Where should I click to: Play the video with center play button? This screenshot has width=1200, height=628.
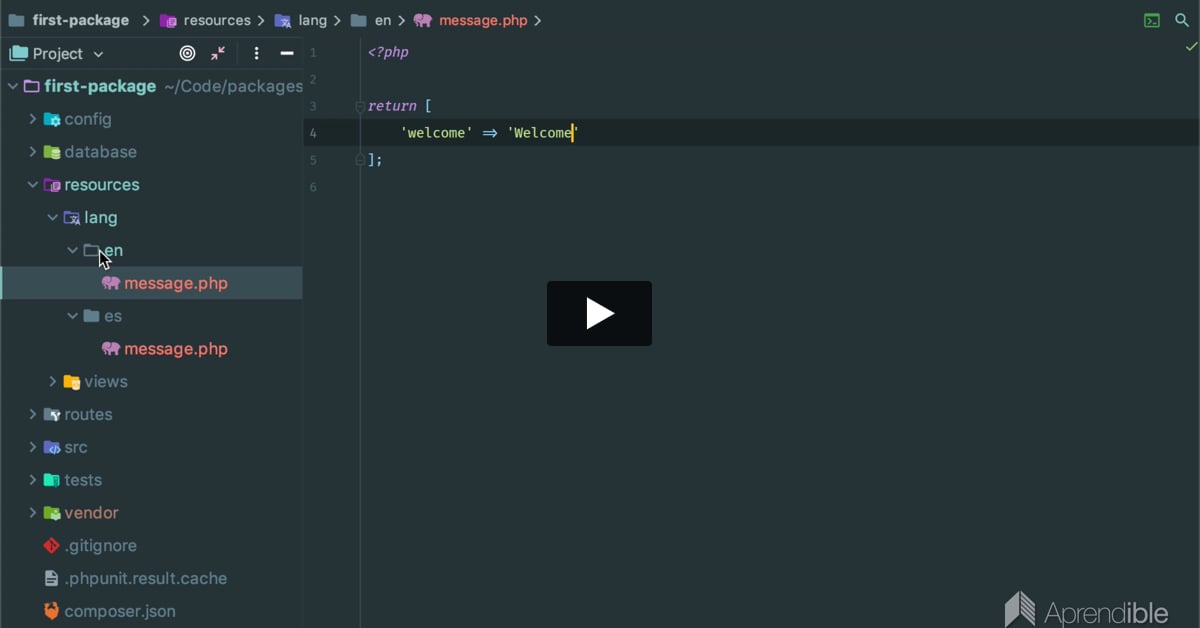[x=599, y=313]
